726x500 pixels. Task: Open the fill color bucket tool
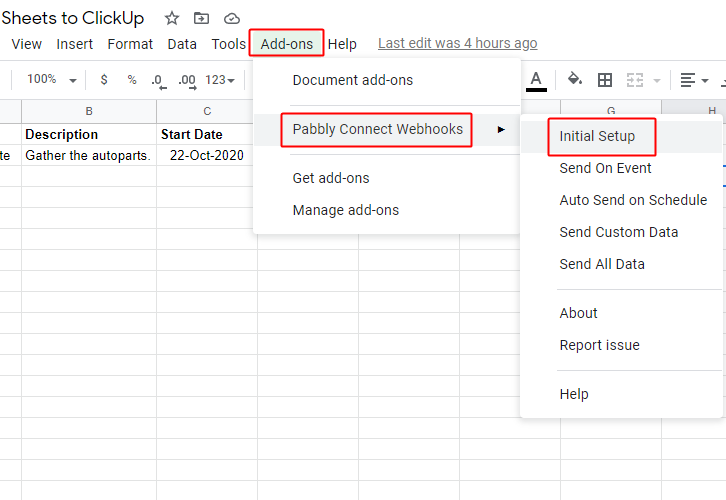[x=575, y=79]
